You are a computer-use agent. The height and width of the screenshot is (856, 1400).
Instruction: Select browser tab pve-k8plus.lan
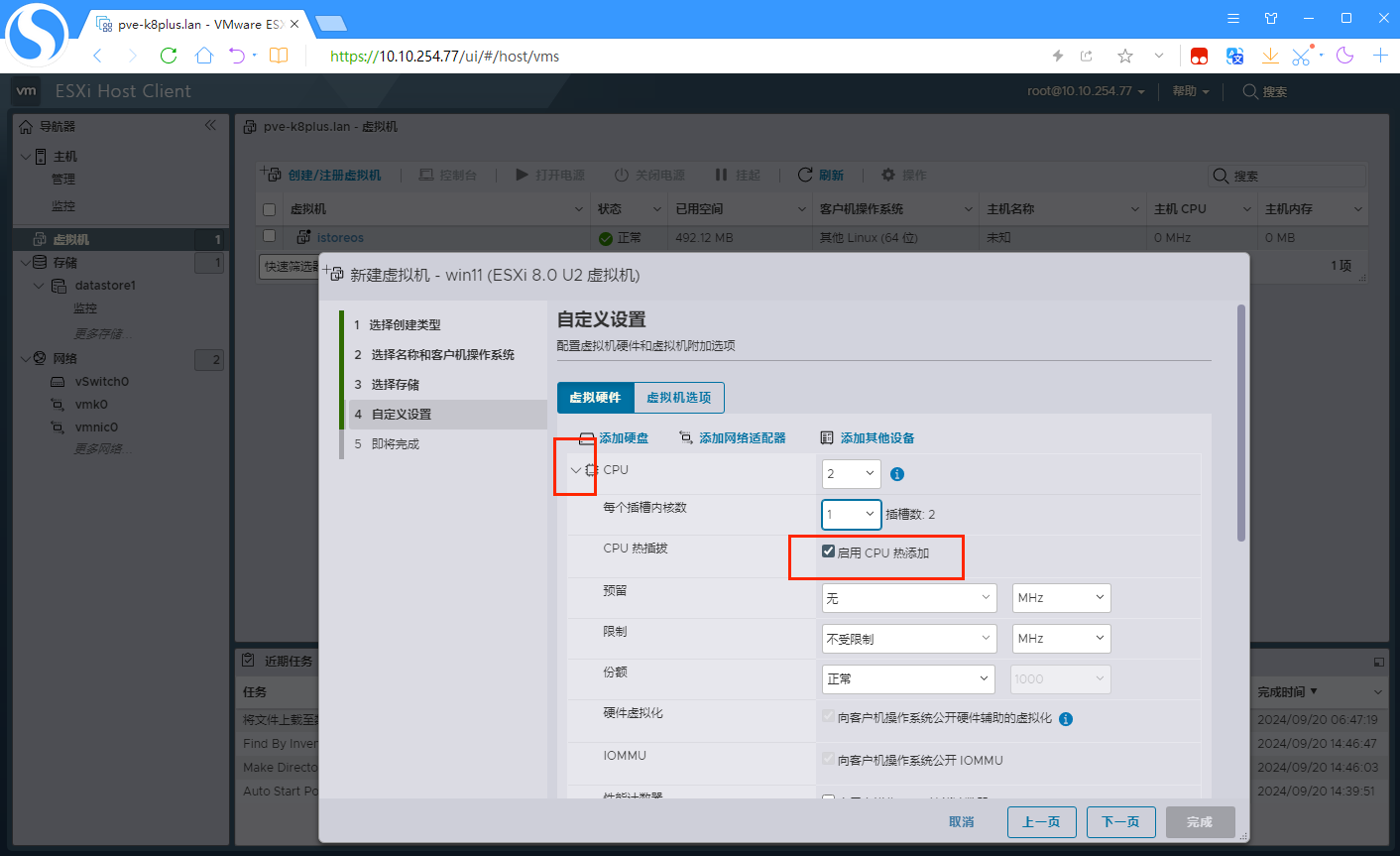pos(197,24)
